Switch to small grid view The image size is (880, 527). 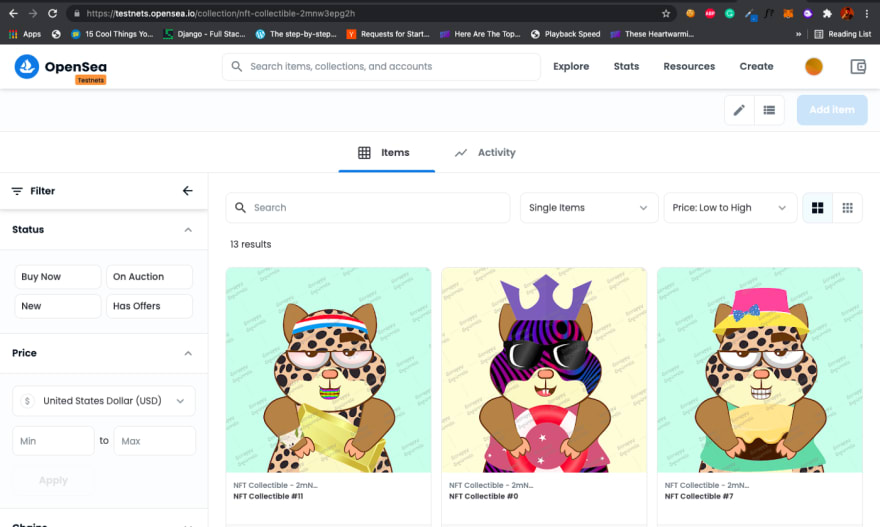847,208
